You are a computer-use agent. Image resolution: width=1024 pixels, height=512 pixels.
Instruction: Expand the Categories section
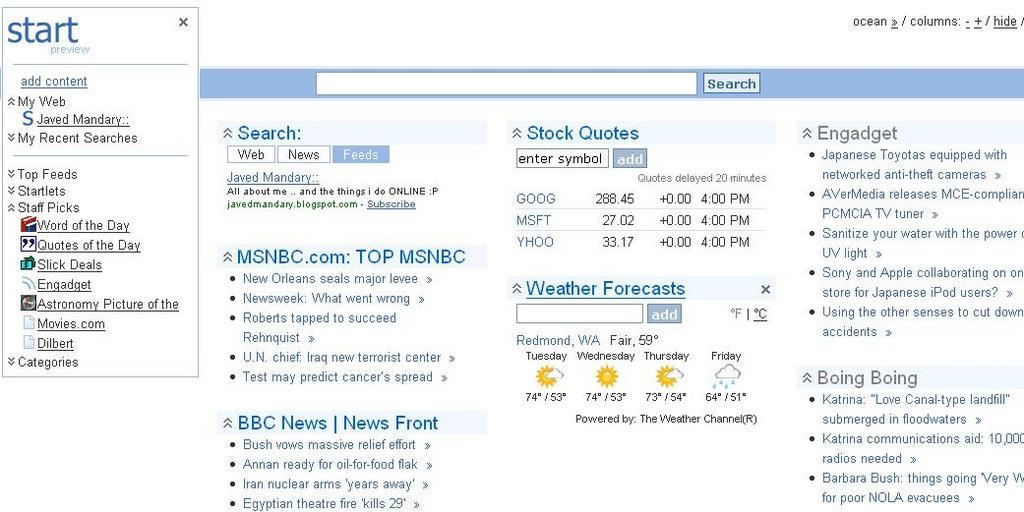point(11,362)
